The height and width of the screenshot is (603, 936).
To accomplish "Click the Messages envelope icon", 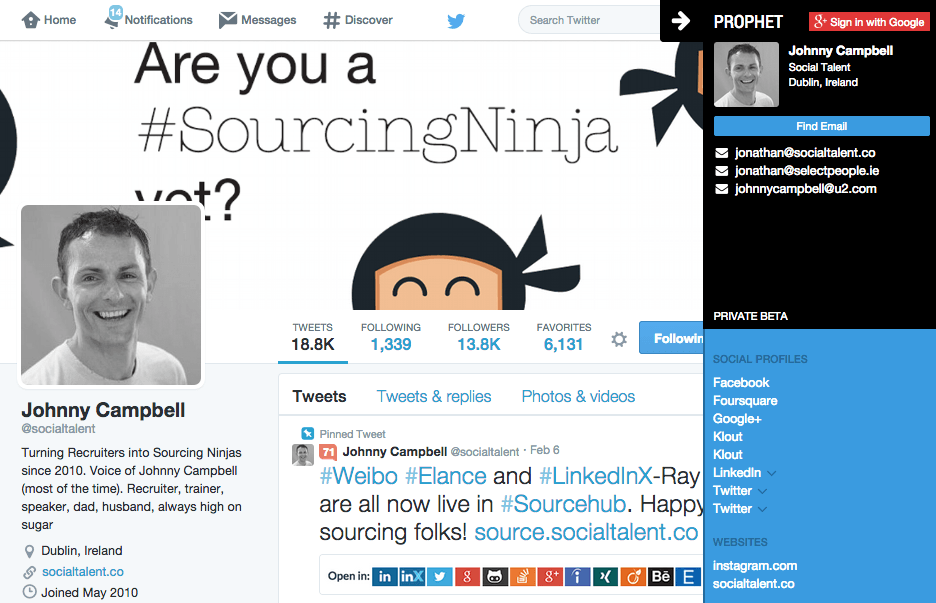I will [227, 20].
